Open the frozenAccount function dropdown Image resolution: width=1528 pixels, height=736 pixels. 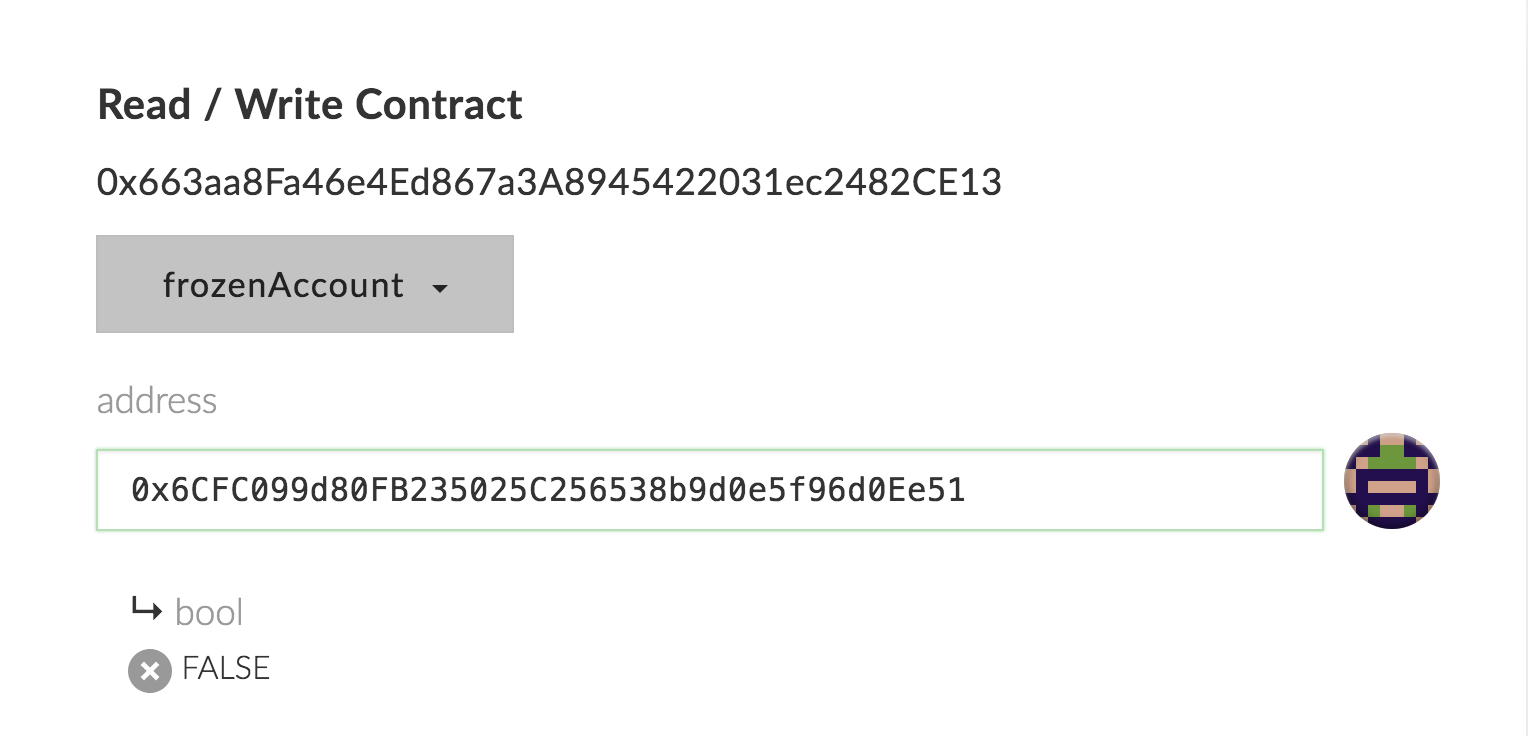(x=304, y=285)
